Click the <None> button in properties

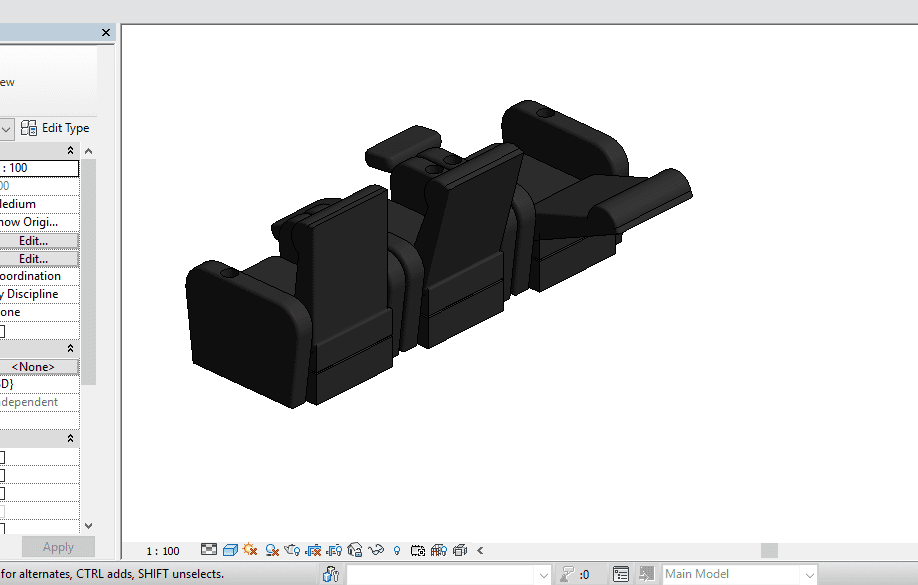click(34, 367)
